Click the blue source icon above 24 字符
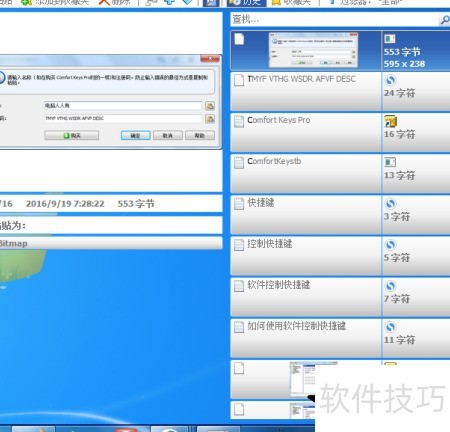This screenshot has height=432, width=450. (390, 80)
